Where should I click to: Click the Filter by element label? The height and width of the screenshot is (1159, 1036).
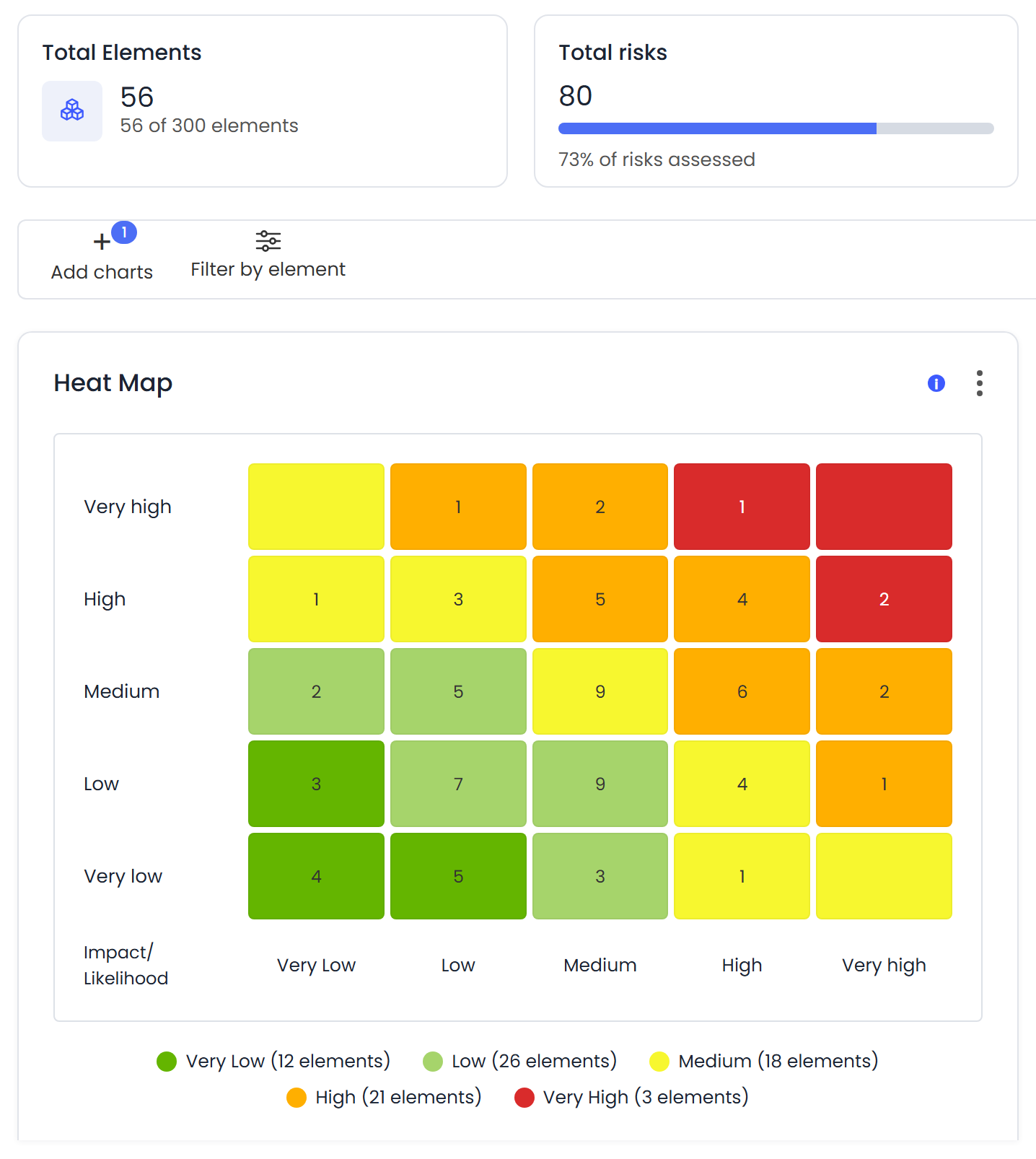[268, 269]
